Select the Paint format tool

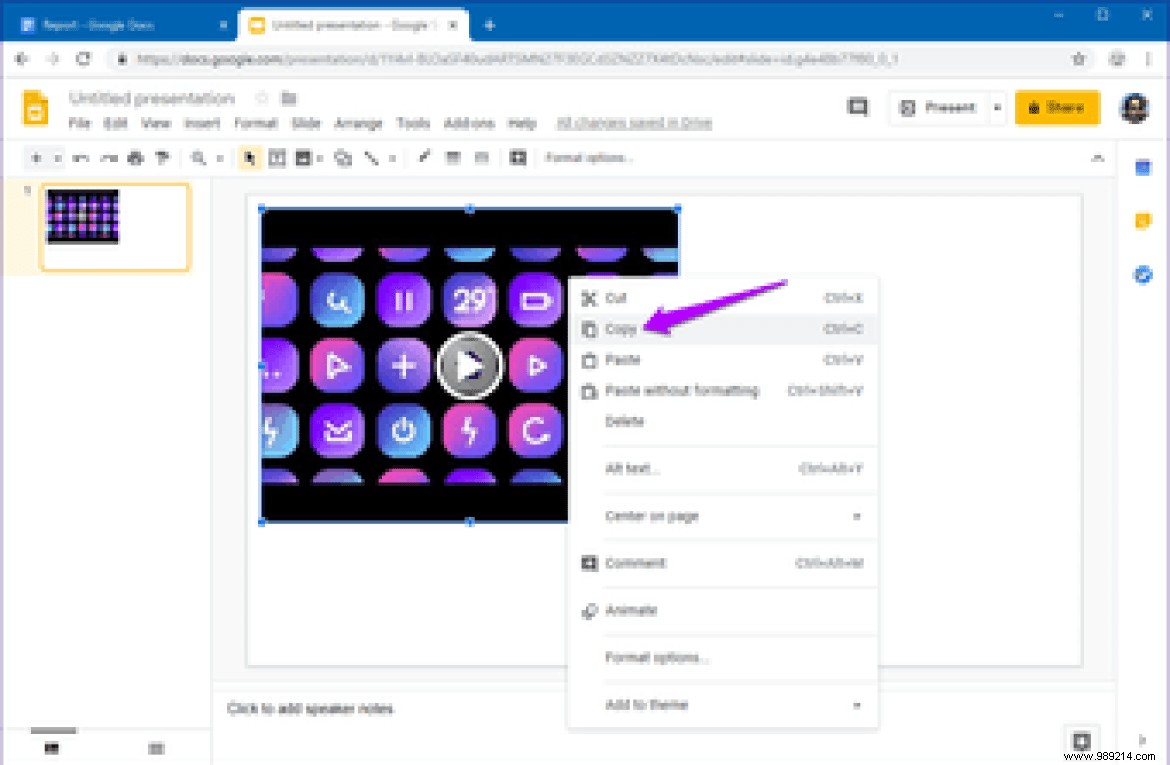point(162,157)
